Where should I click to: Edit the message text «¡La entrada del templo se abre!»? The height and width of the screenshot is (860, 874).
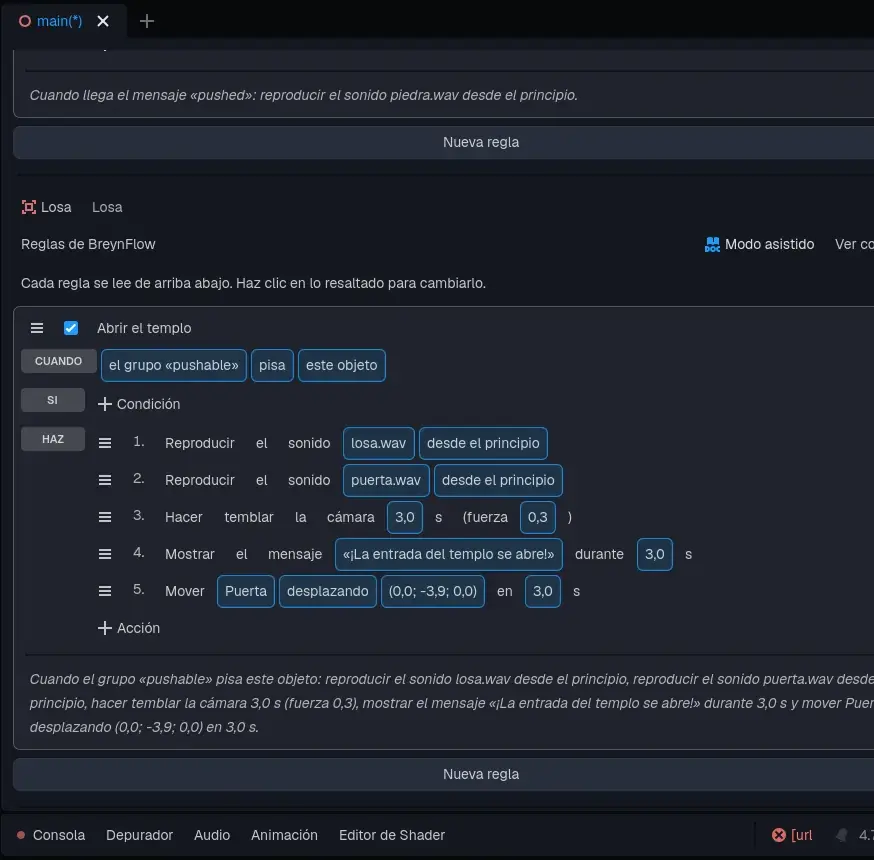pos(449,554)
